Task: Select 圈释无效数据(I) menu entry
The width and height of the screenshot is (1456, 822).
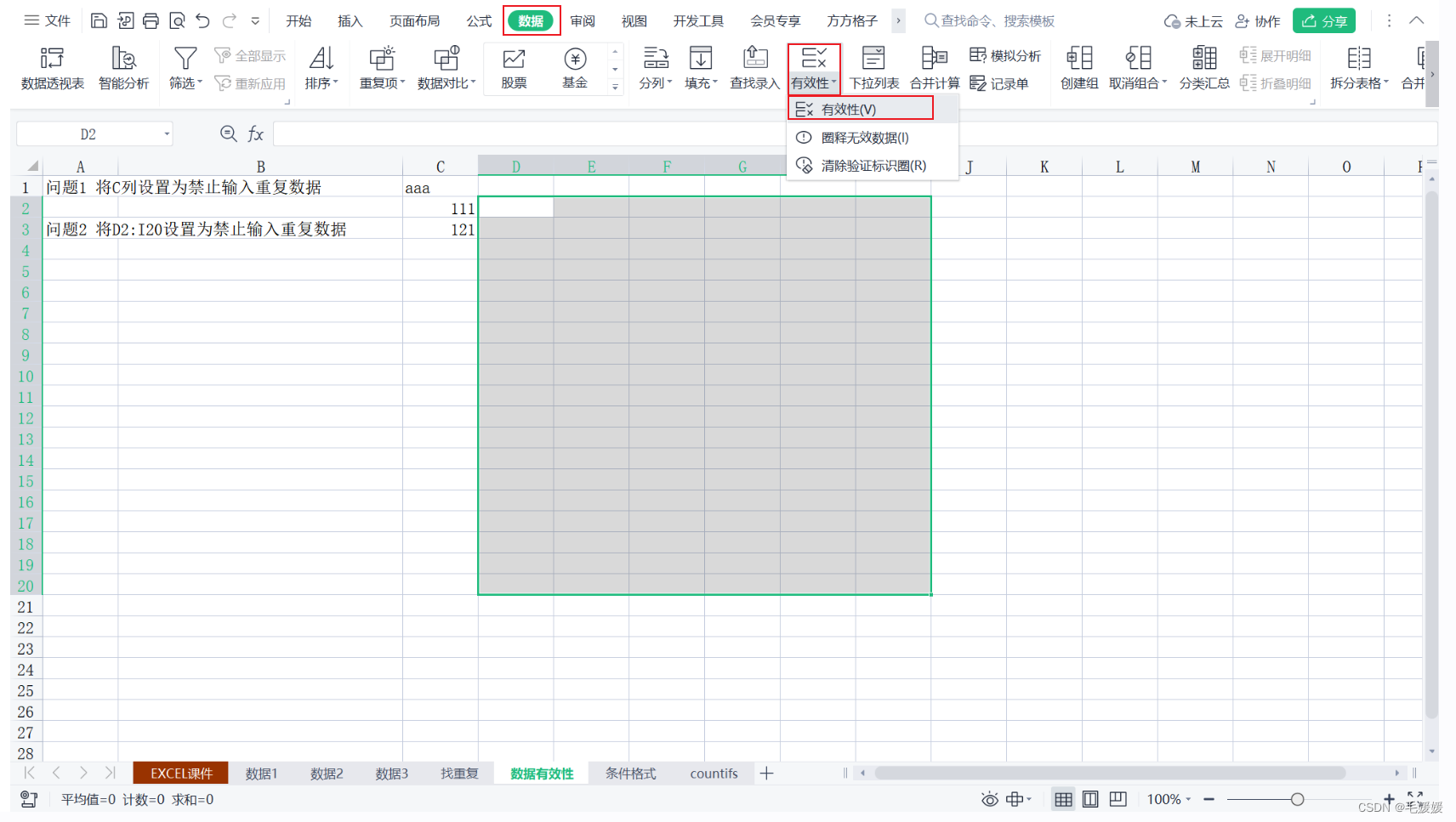Action: pyautogui.click(x=873, y=137)
